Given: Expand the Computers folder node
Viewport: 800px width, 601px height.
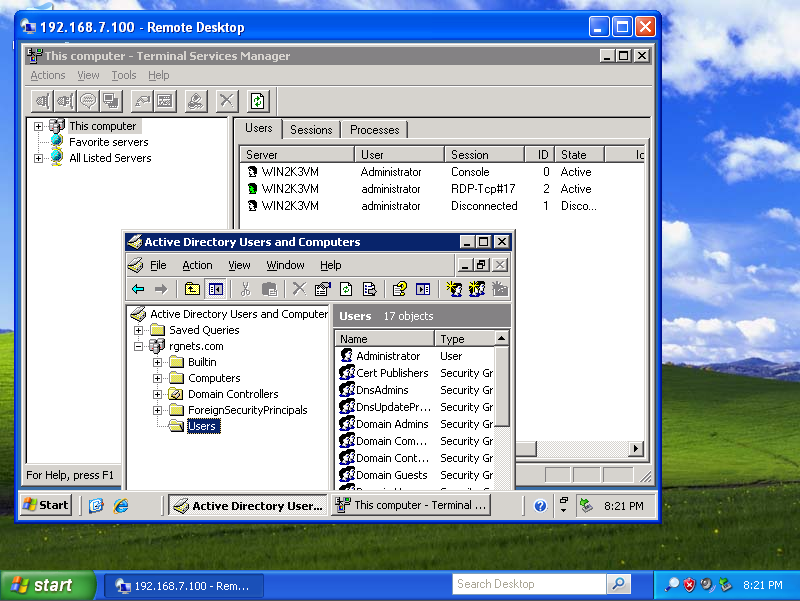Looking at the screenshot, I should click(157, 379).
